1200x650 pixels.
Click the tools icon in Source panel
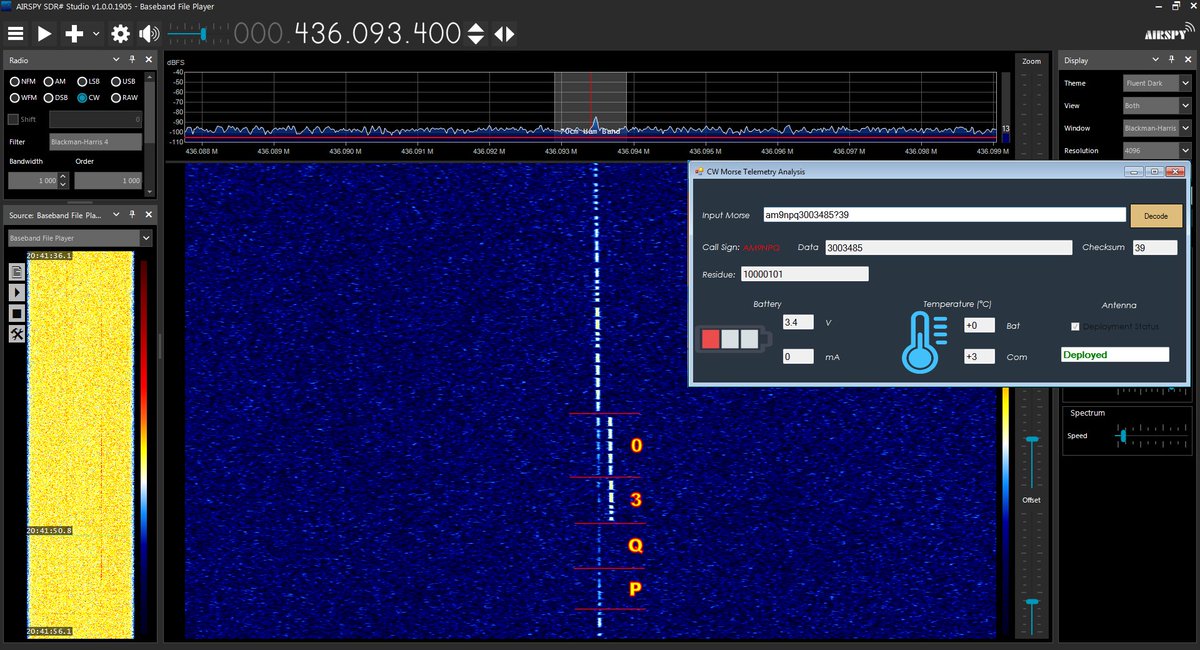pyautogui.click(x=16, y=334)
